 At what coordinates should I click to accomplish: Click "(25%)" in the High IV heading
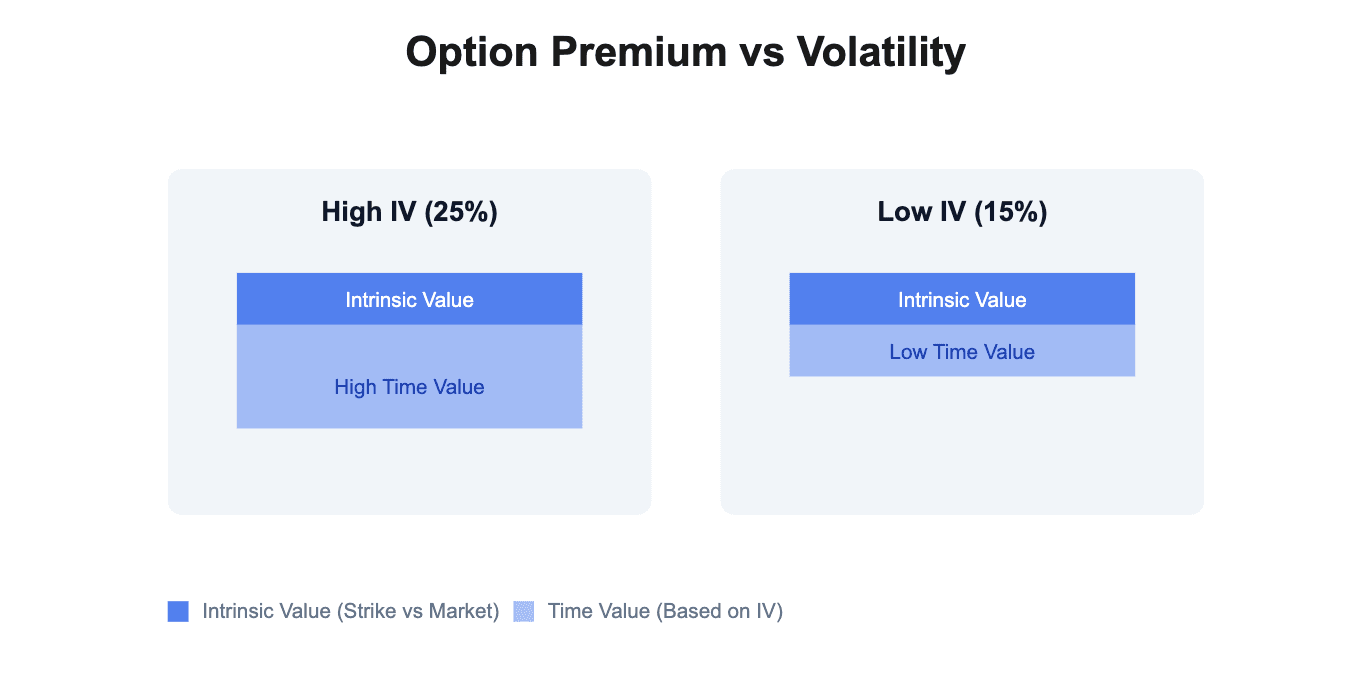click(461, 212)
